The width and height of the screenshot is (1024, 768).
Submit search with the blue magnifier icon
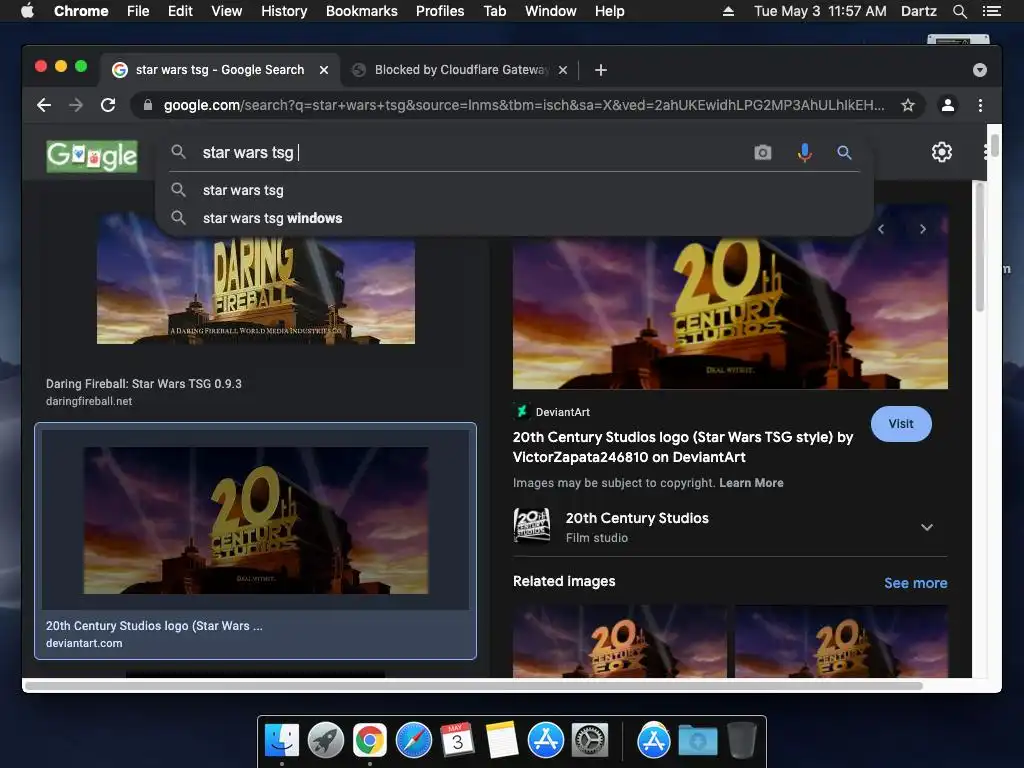(x=844, y=153)
